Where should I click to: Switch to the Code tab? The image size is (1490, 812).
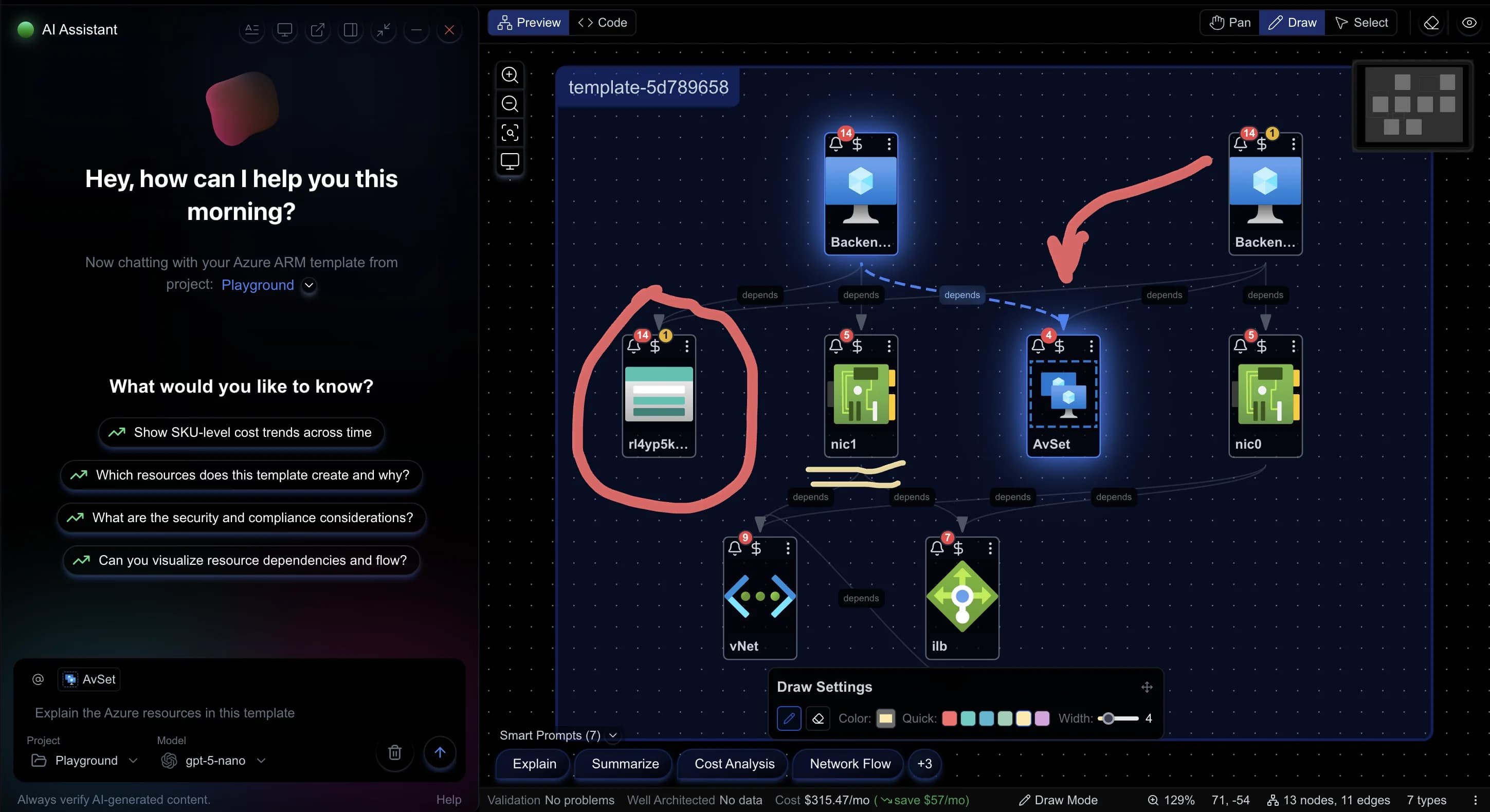pos(602,23)
